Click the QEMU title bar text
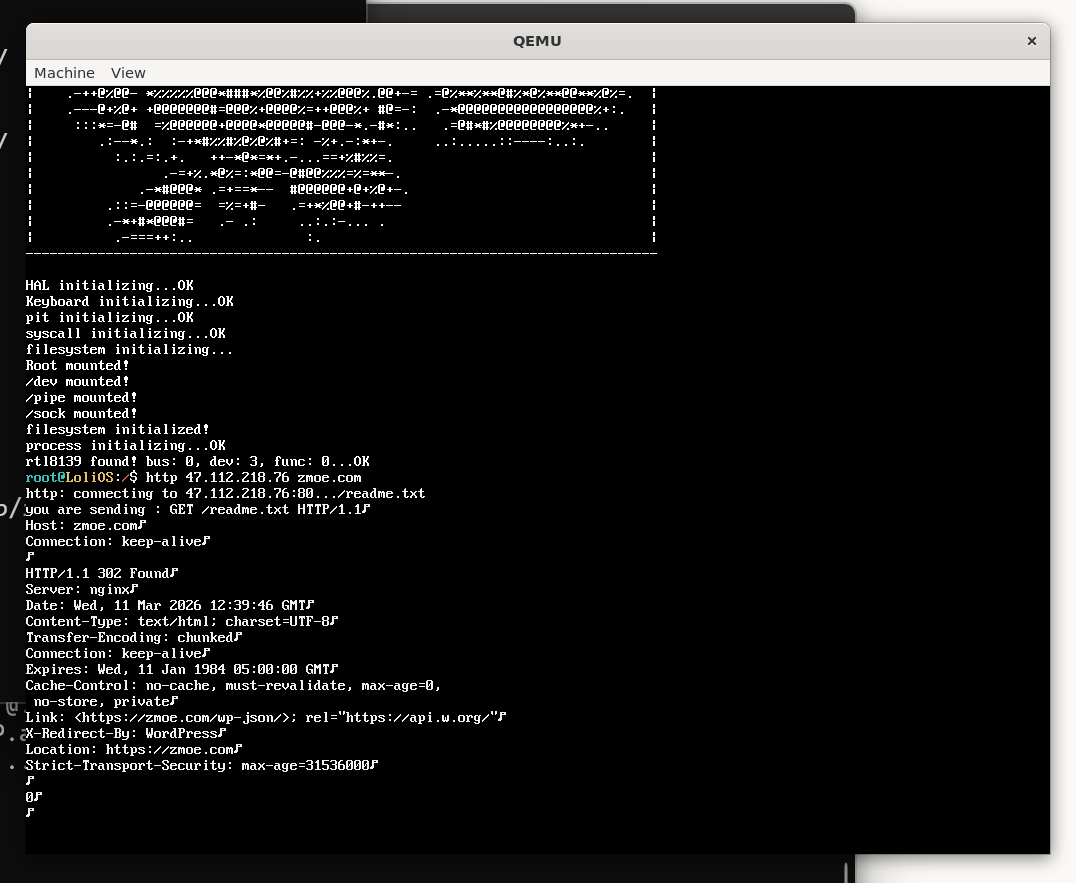The height and width of the screenshot is (883, 1076). click(x=537, y=41)
